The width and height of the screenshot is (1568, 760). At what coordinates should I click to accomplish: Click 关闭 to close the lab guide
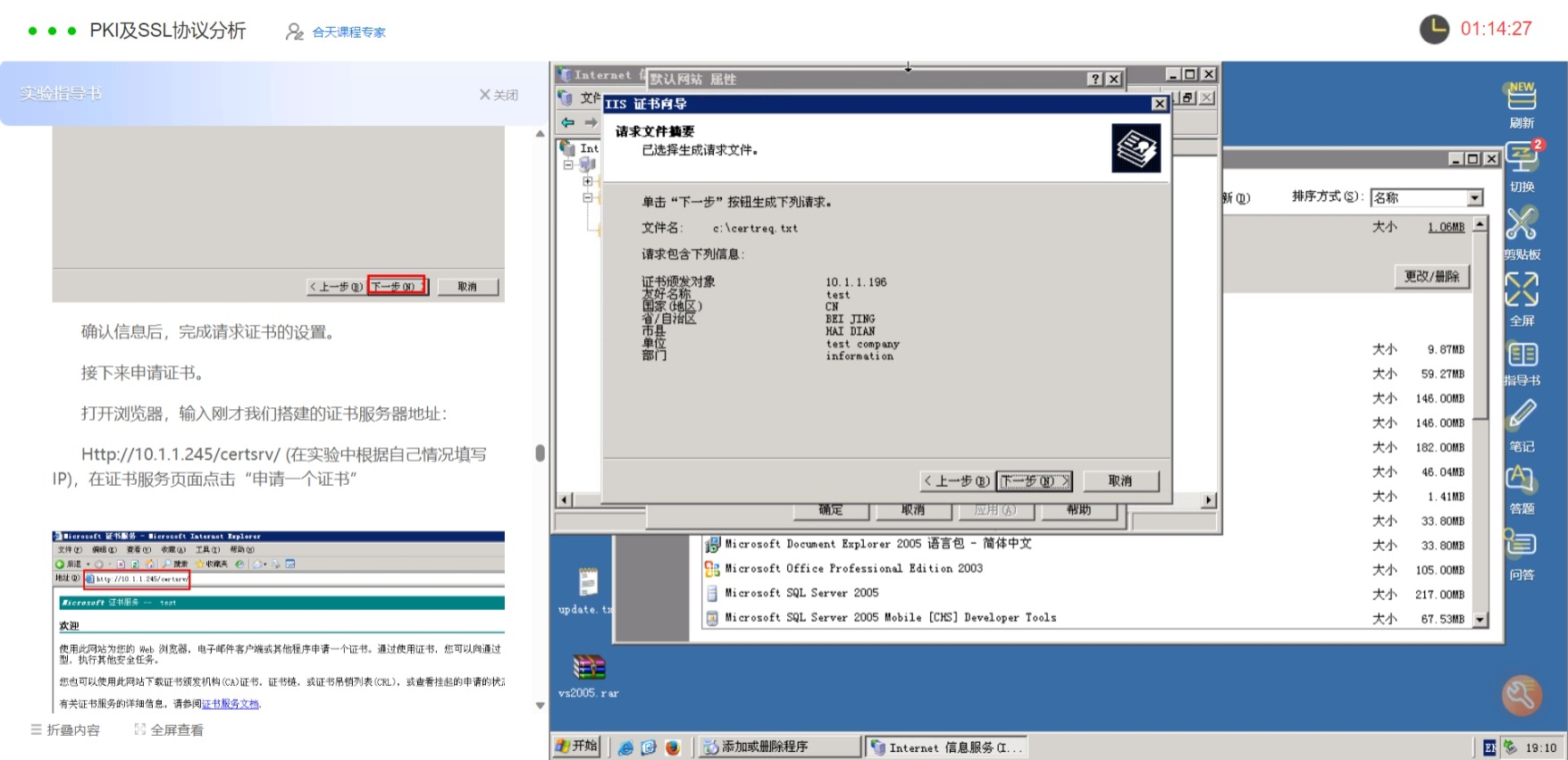[x=499, y=95]
